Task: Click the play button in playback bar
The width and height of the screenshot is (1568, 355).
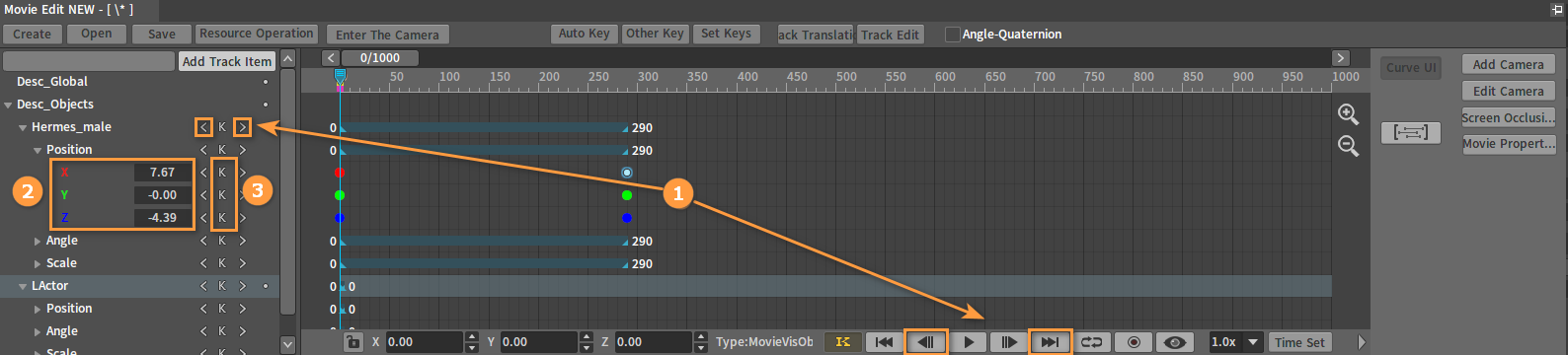Action: point(969,342)
